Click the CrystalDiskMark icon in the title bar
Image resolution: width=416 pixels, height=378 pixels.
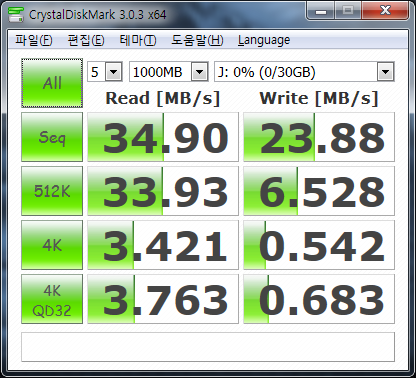15,14
